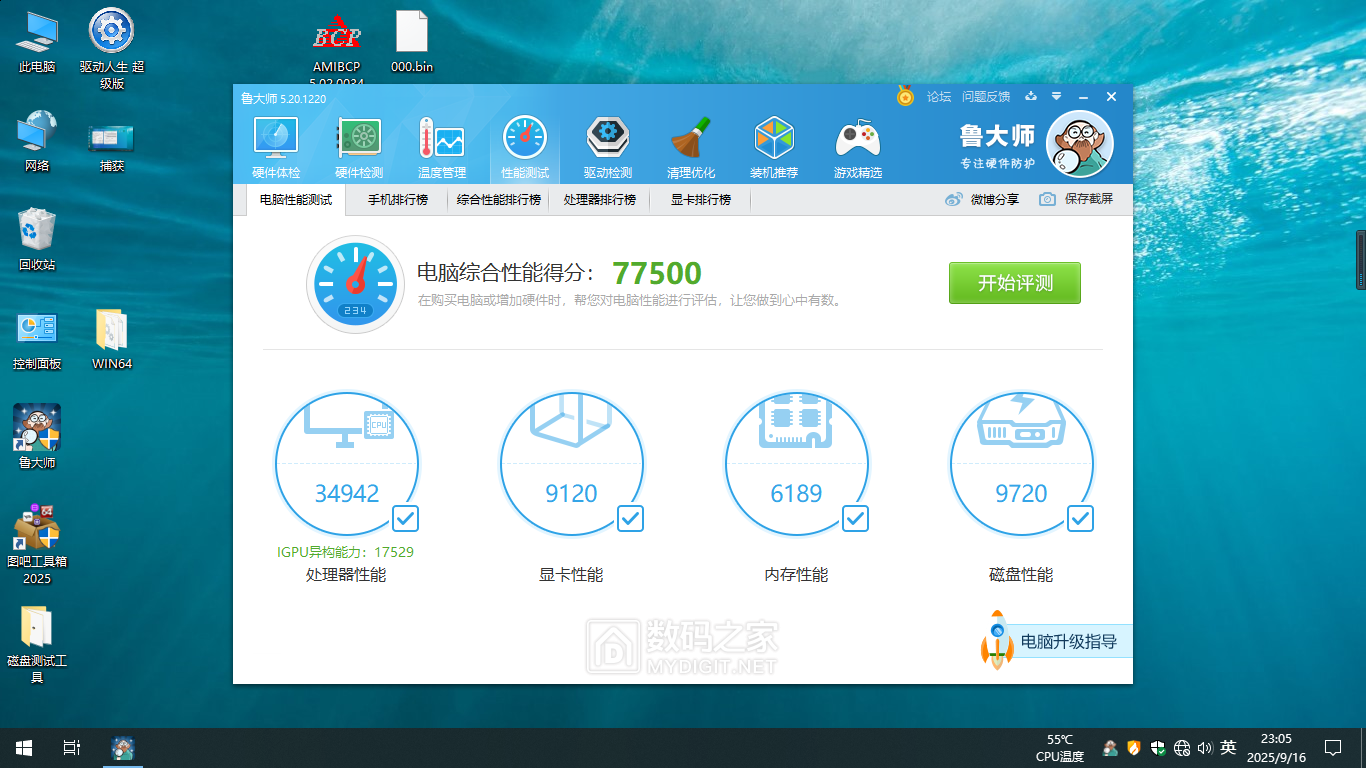Switch to the 显卡排行榜 tab
This screenshot has height=768, width=1366.
[701, 200]
